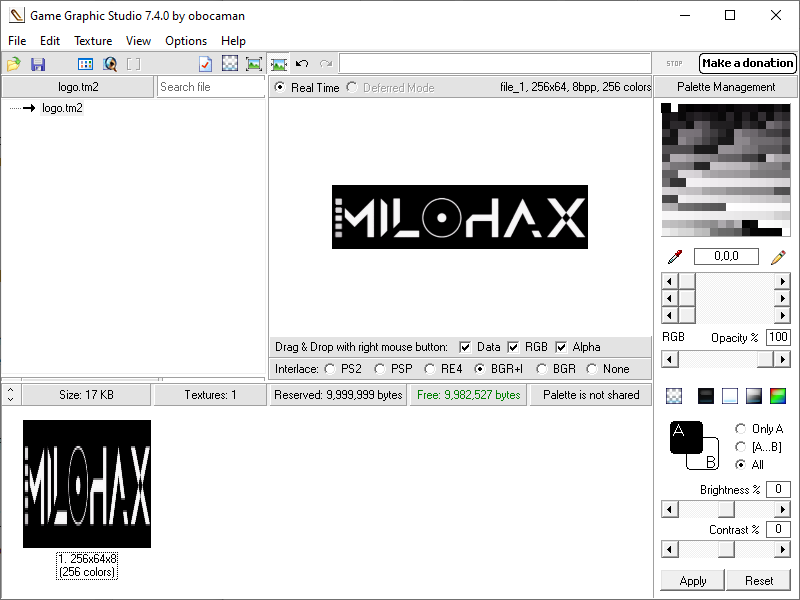Select the pencil tool in Palette Management
Screen dimensions: 800x600
(x=778, y=257)
